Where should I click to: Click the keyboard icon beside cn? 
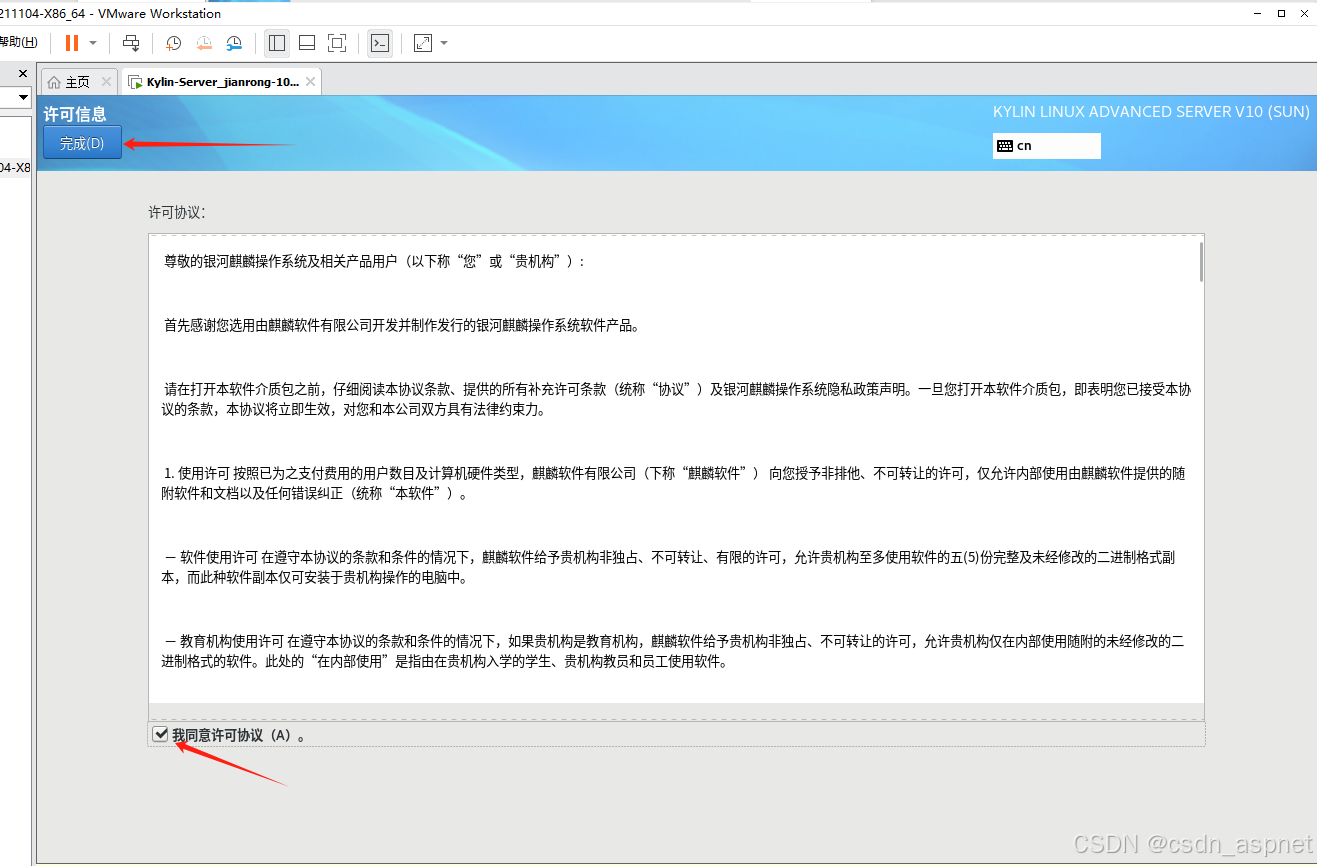(1005, 146)
